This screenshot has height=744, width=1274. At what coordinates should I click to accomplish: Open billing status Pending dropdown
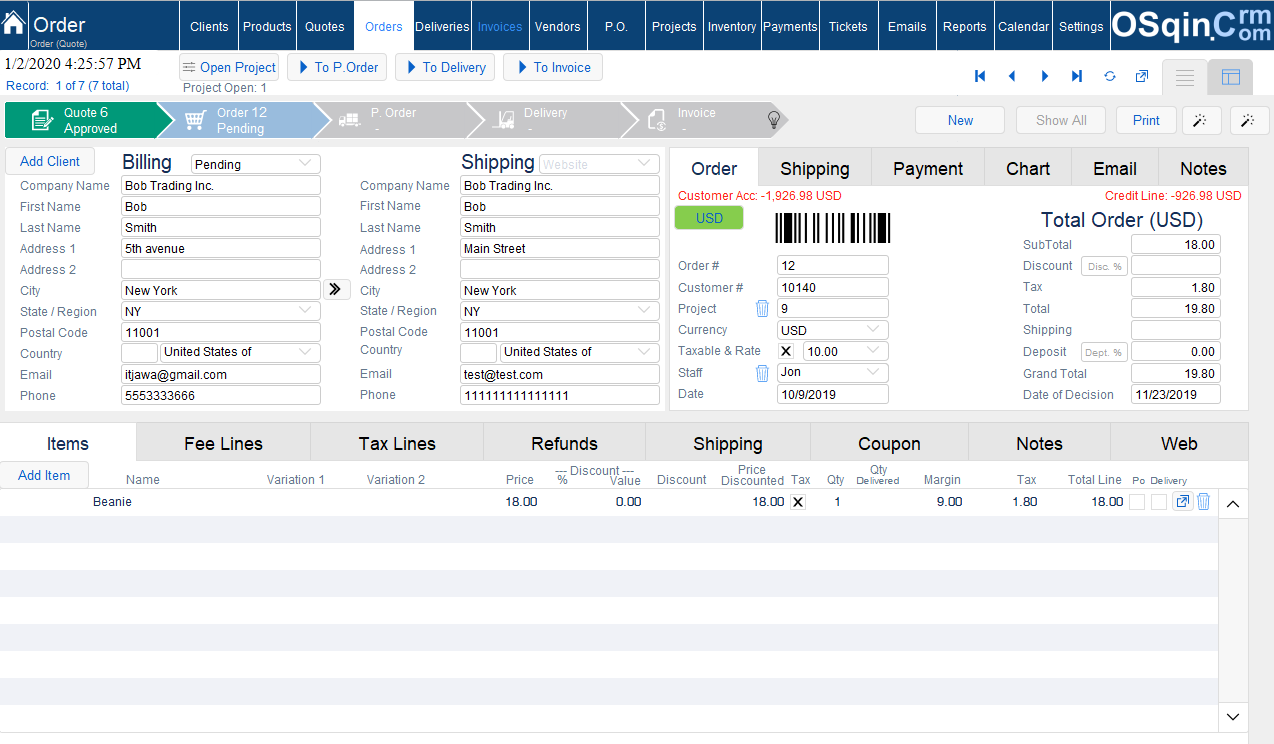point(255,164)
